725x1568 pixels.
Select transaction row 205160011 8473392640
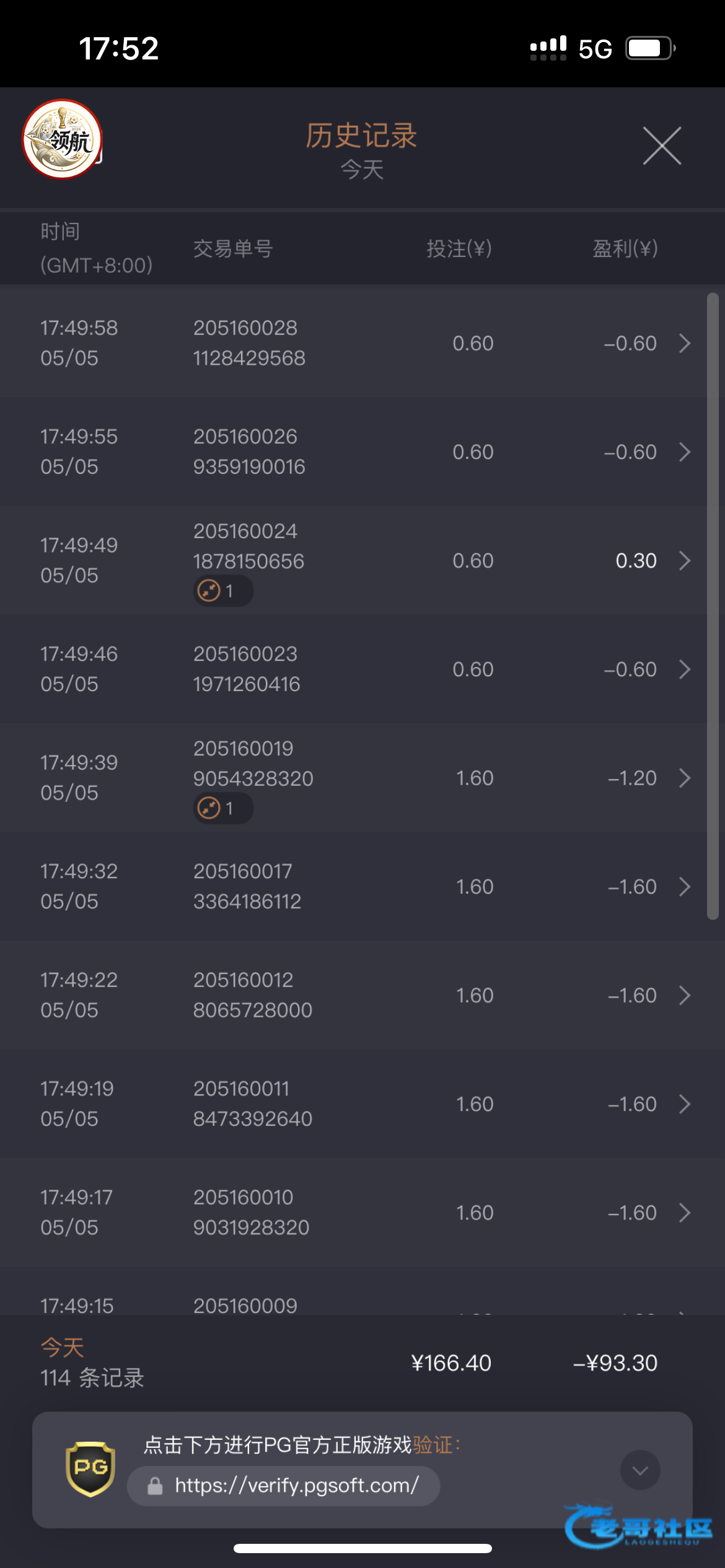353,1104
